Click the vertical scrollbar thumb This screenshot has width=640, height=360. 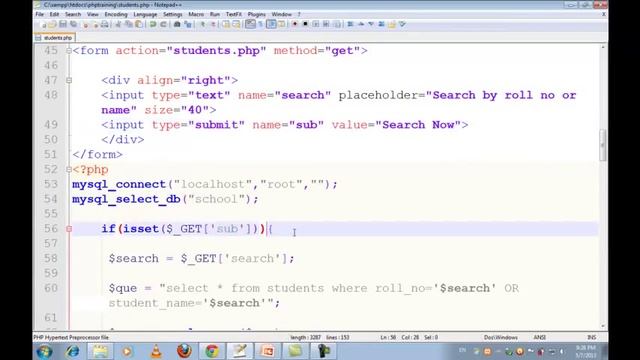coord(603,145)
